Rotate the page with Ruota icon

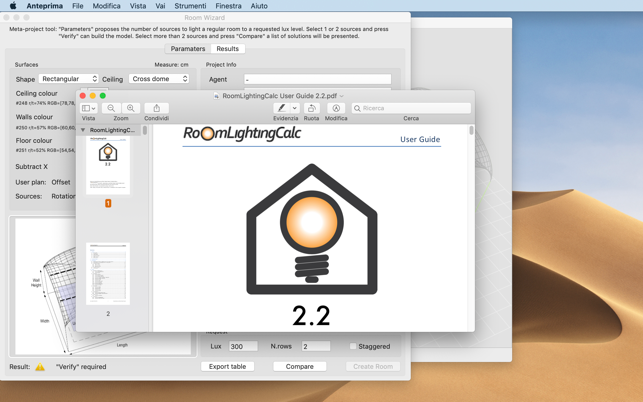(312, 108)
